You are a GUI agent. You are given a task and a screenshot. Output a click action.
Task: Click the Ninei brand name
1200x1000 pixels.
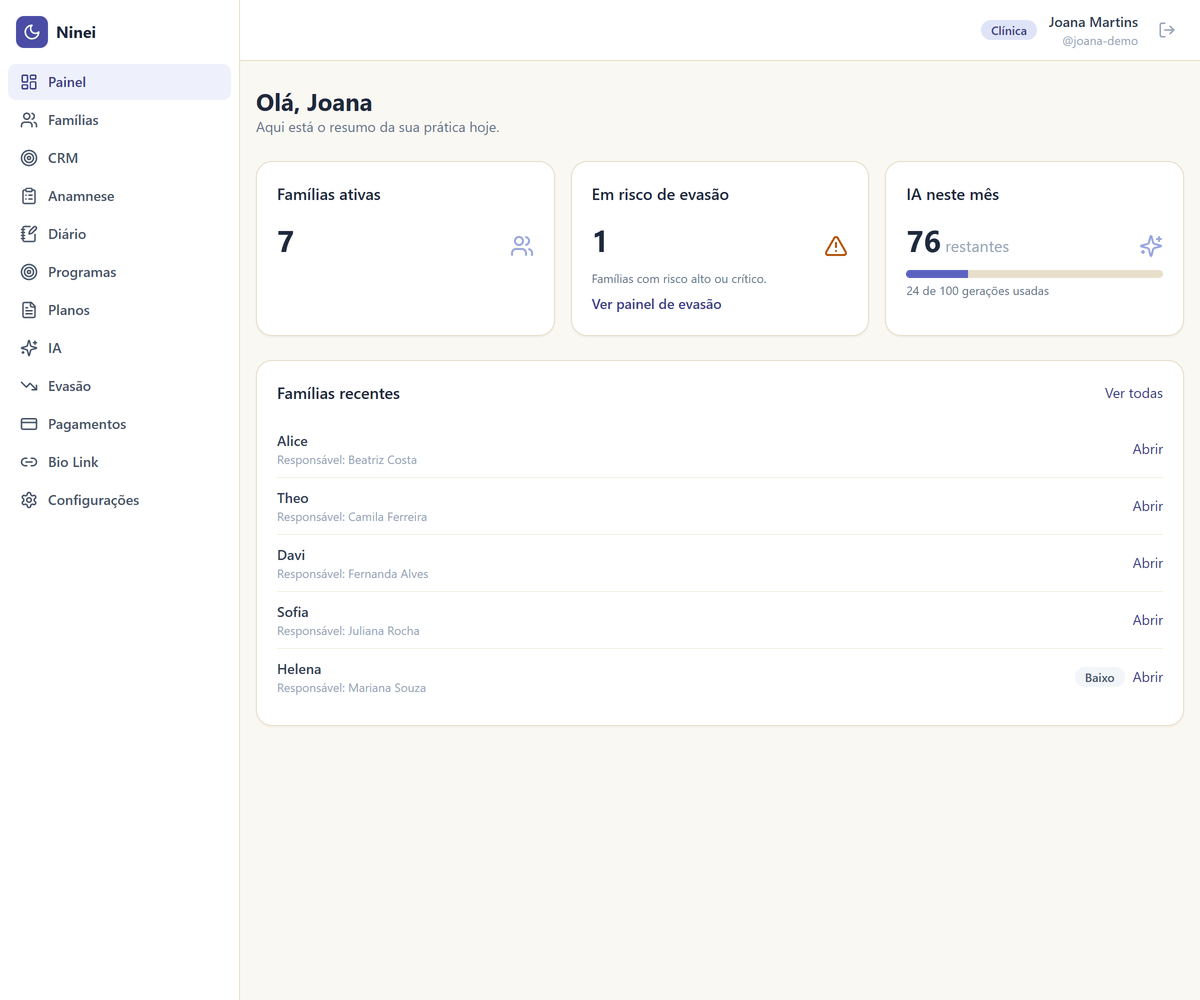[x=76, y=32]
